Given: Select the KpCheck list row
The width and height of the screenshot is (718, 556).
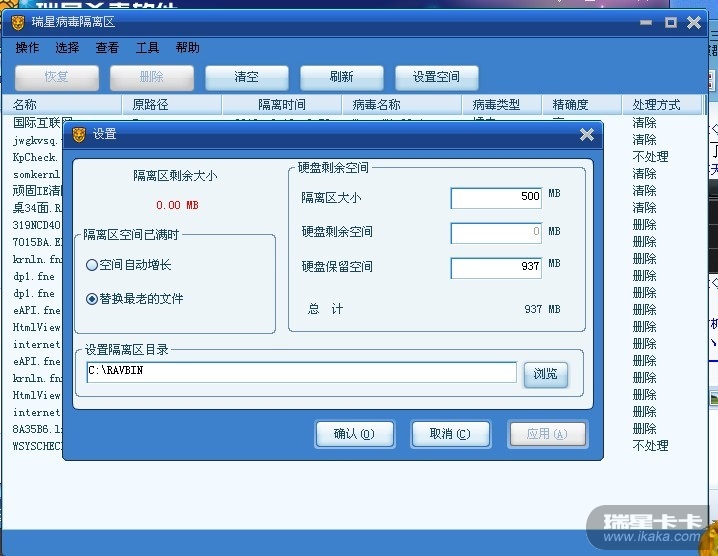Looking at the screenshot, I should (36, 157).
